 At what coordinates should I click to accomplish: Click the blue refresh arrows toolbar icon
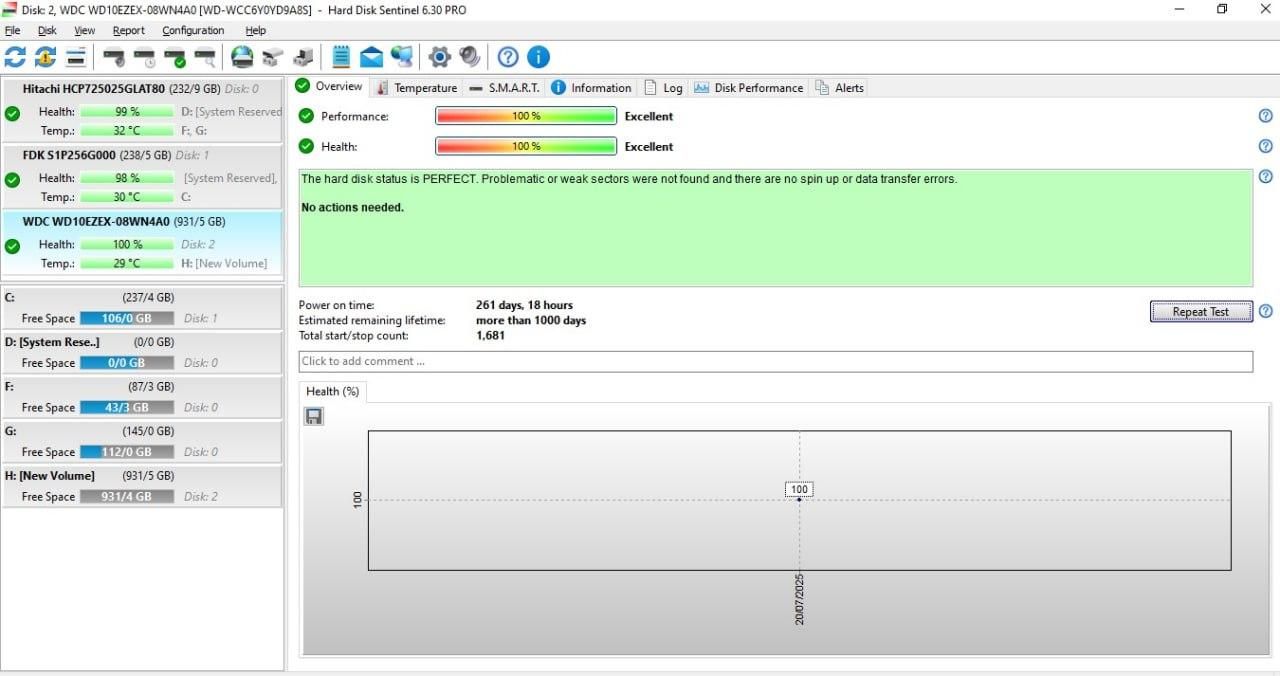tap(15, 57)
